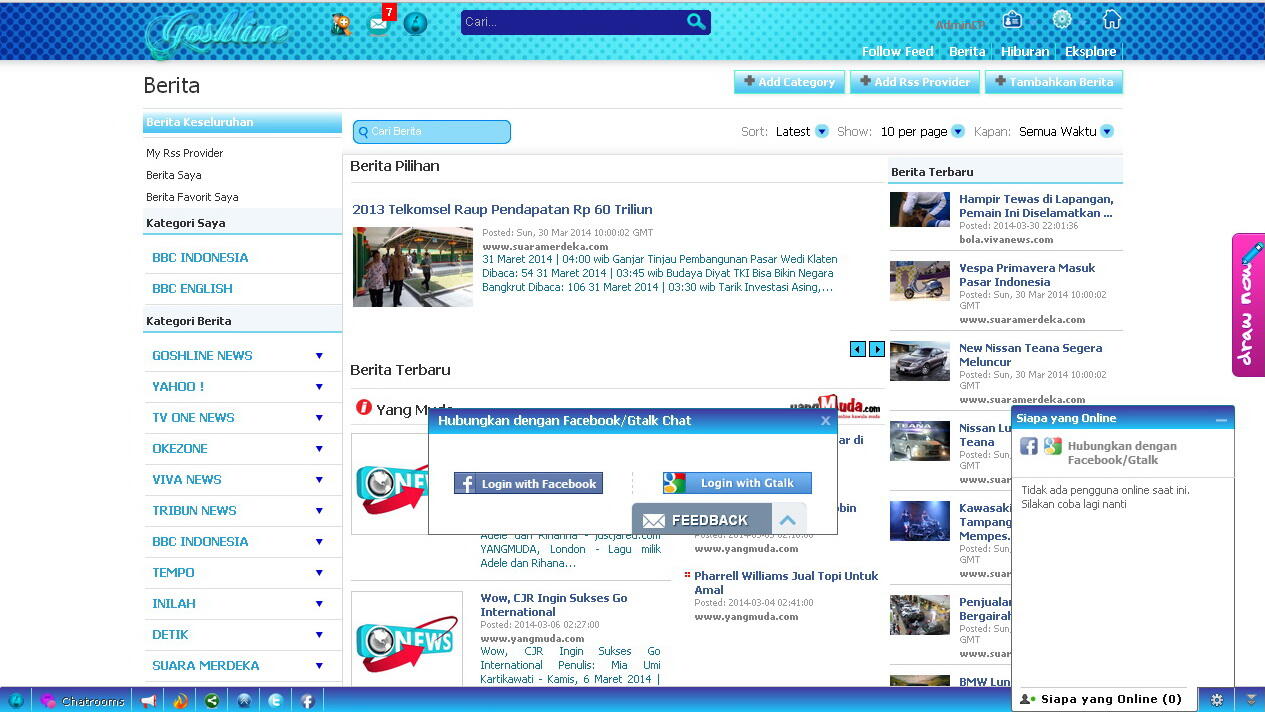Click the Goshline orb in bottom bar
Viewport: 1265px width, 712px height.
(x=16, y=700)
